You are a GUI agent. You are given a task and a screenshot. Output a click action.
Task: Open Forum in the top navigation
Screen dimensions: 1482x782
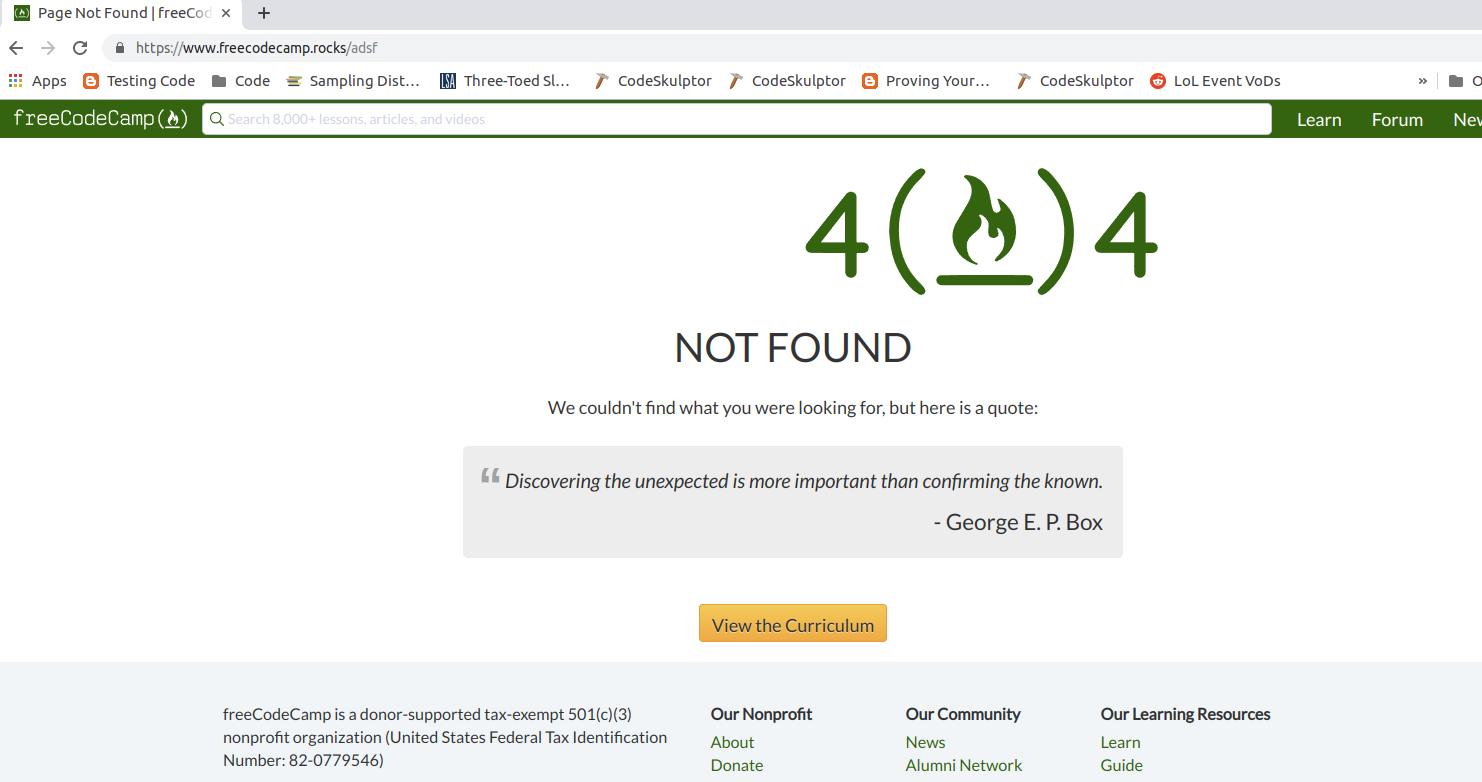pyautogui.click(x=1397, y=120)
